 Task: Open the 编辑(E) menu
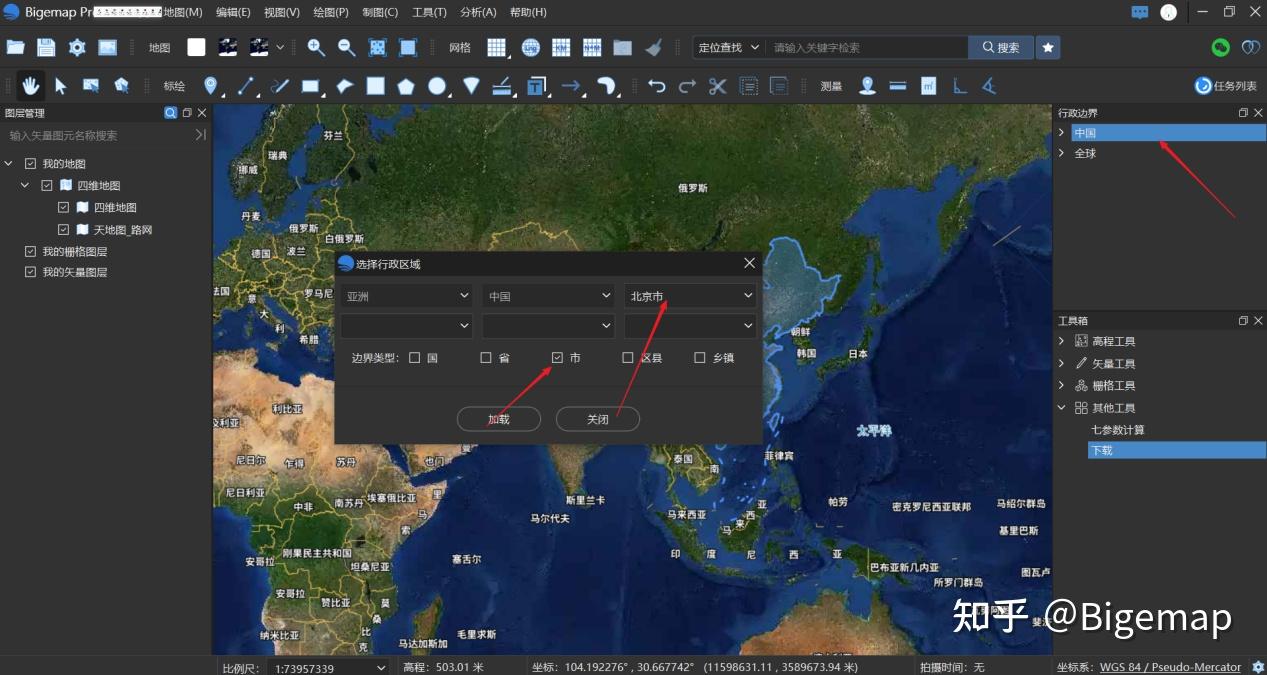pos(233,12)
